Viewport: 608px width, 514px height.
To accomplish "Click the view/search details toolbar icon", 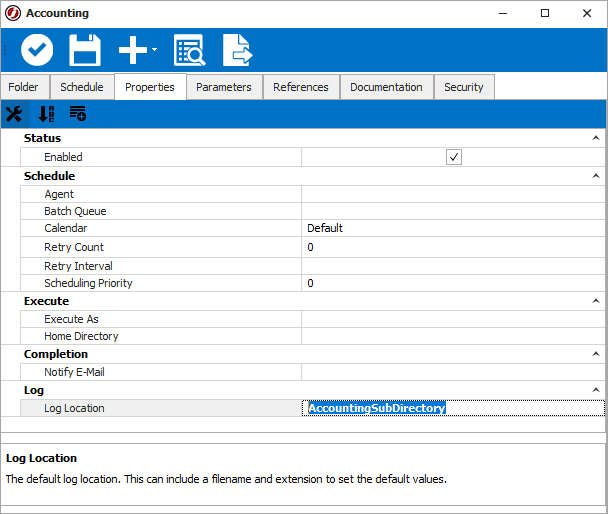I will (x=190, y=50).
